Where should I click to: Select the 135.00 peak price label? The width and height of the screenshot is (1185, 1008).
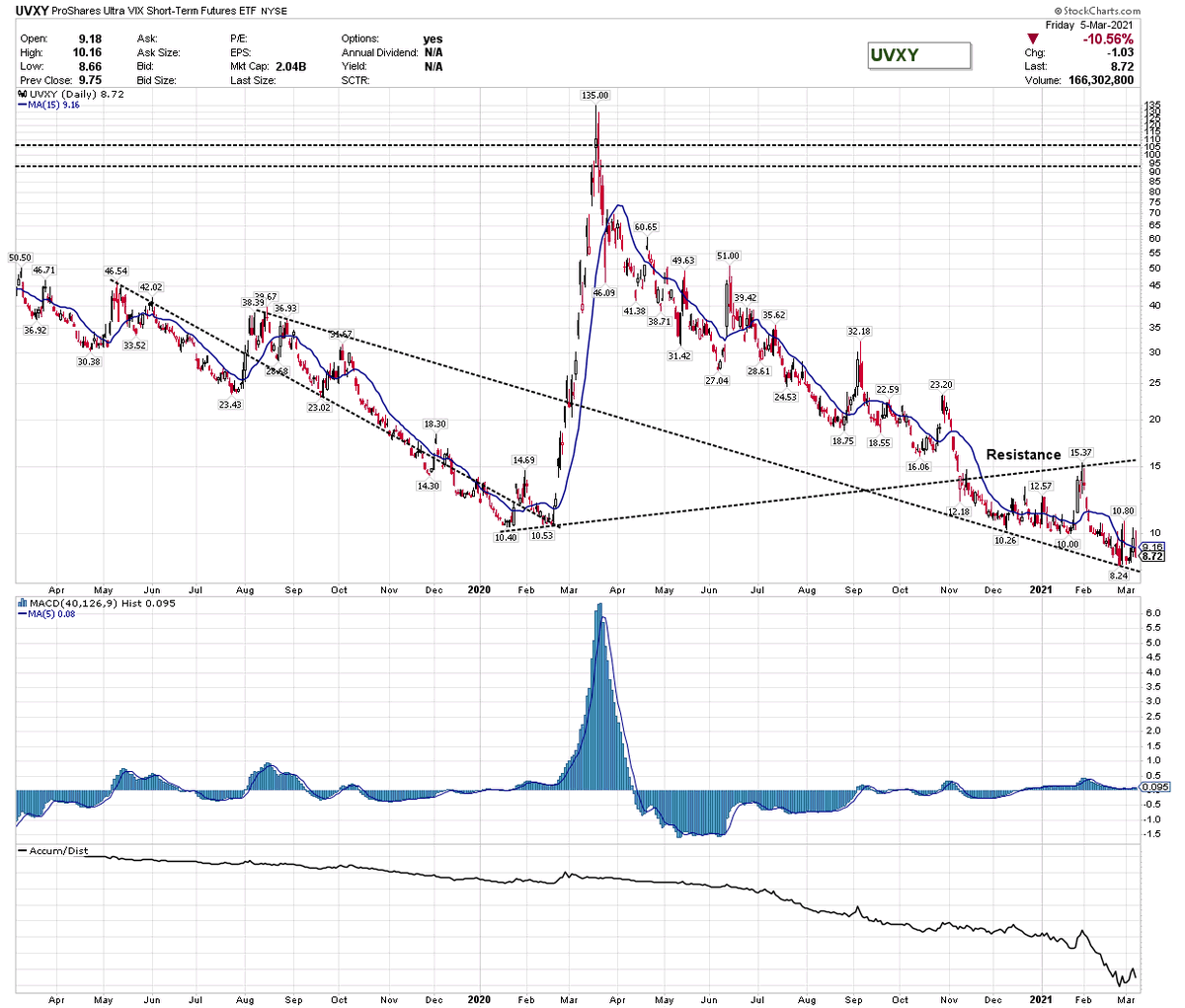tap(596, 96)
